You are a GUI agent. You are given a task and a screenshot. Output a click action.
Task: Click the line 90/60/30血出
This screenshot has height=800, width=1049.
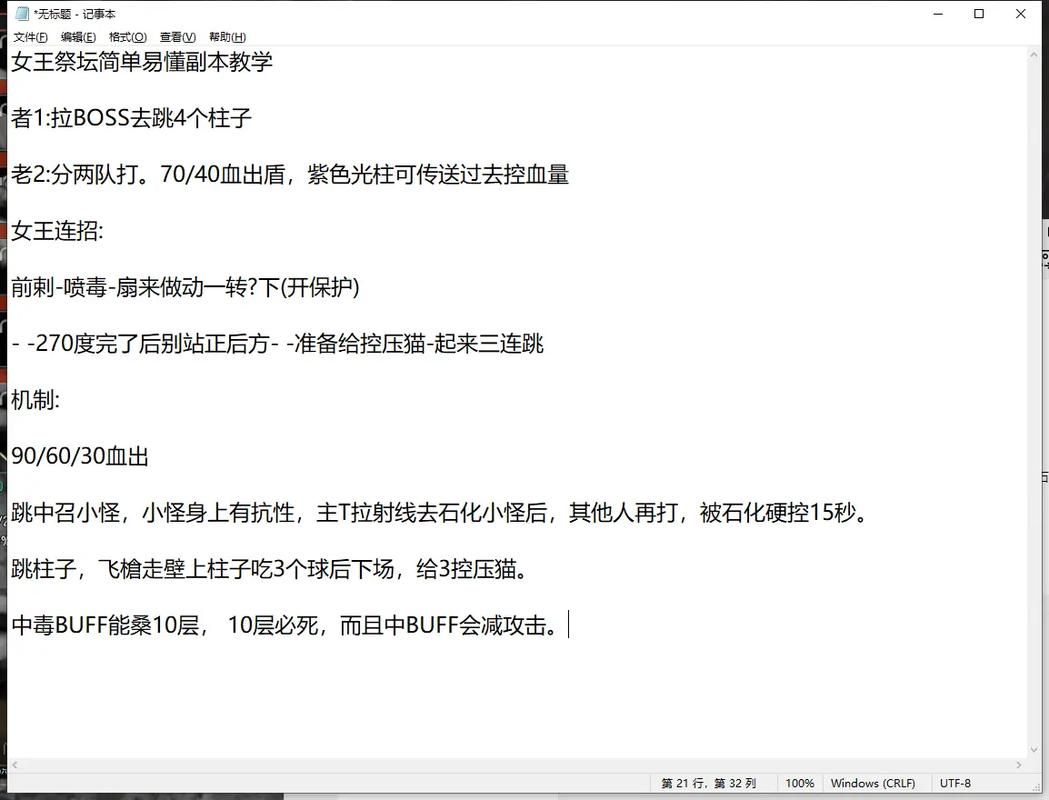click(80, 456)
